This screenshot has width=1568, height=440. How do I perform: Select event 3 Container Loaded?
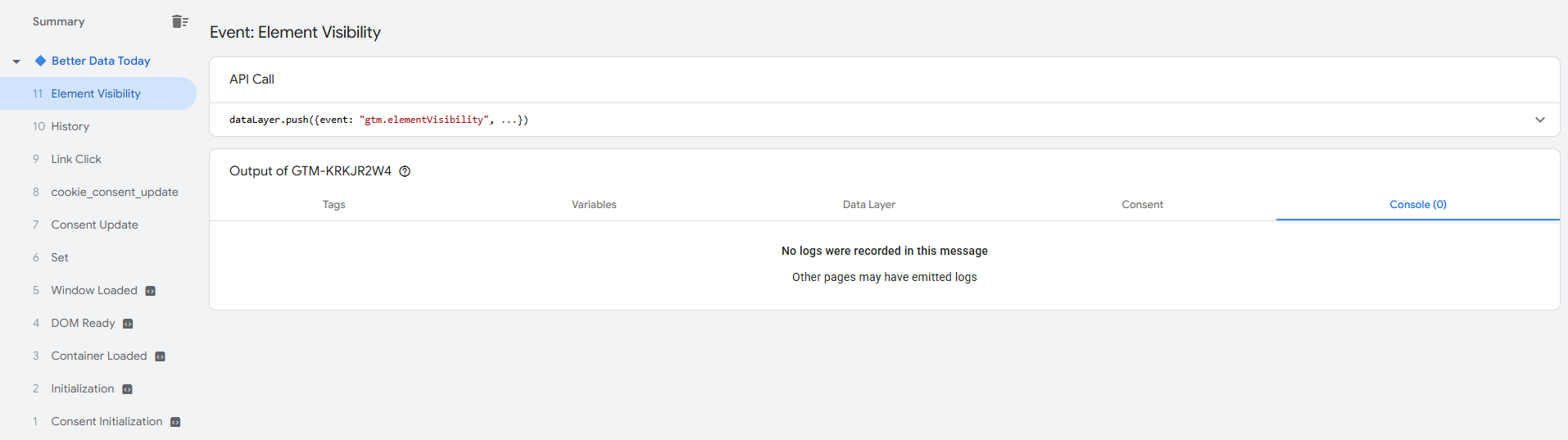coord(98,356)
